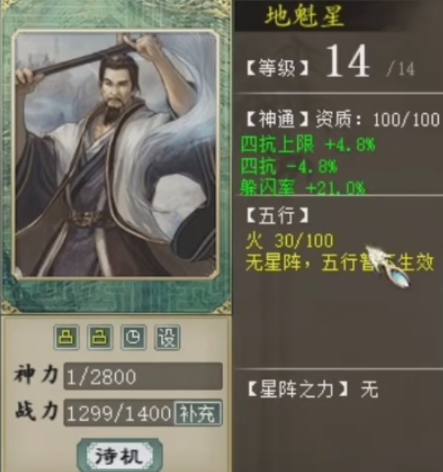Click the 星阵之力 无 entry

tap(313, 389)
